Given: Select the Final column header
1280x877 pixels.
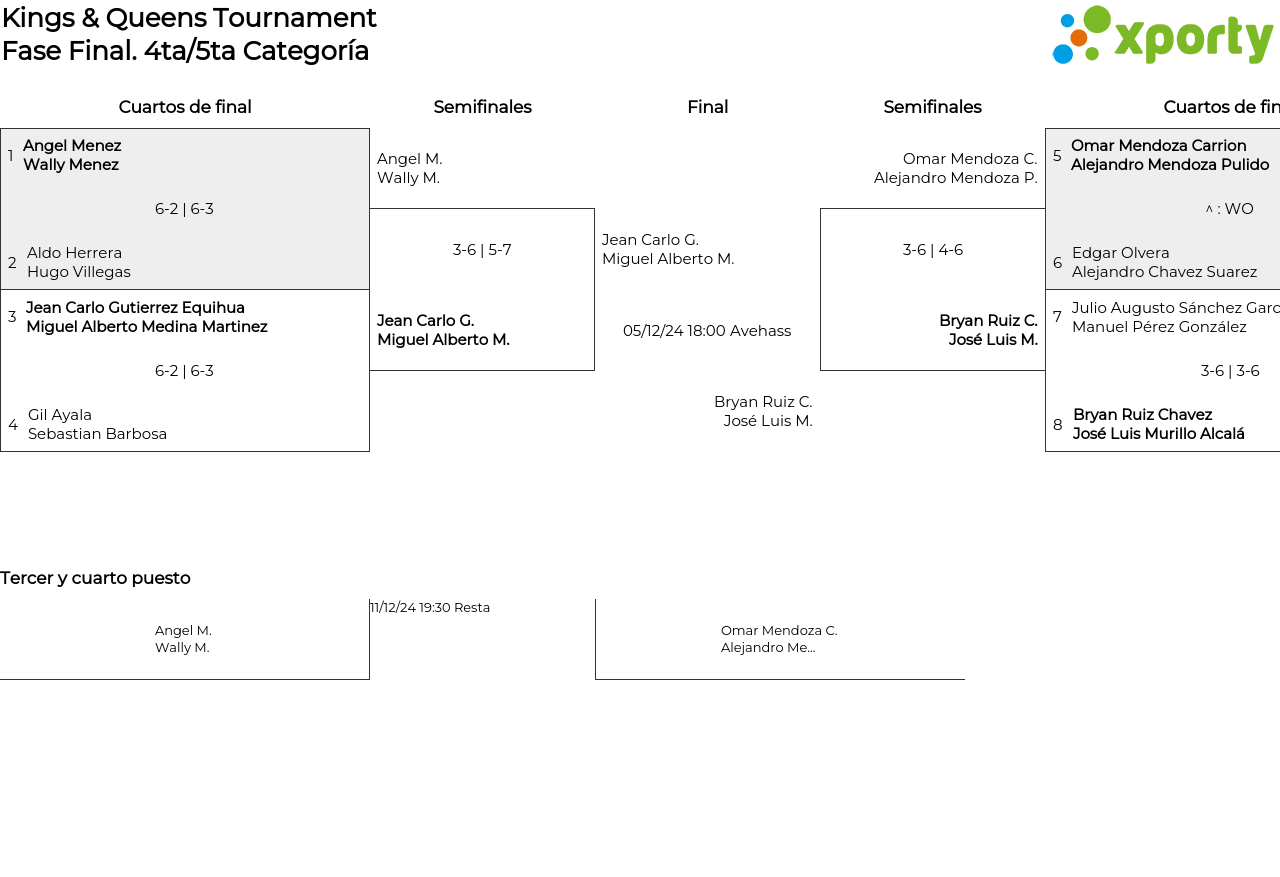Looking at the screenshot, I should (x=707, y=107).
